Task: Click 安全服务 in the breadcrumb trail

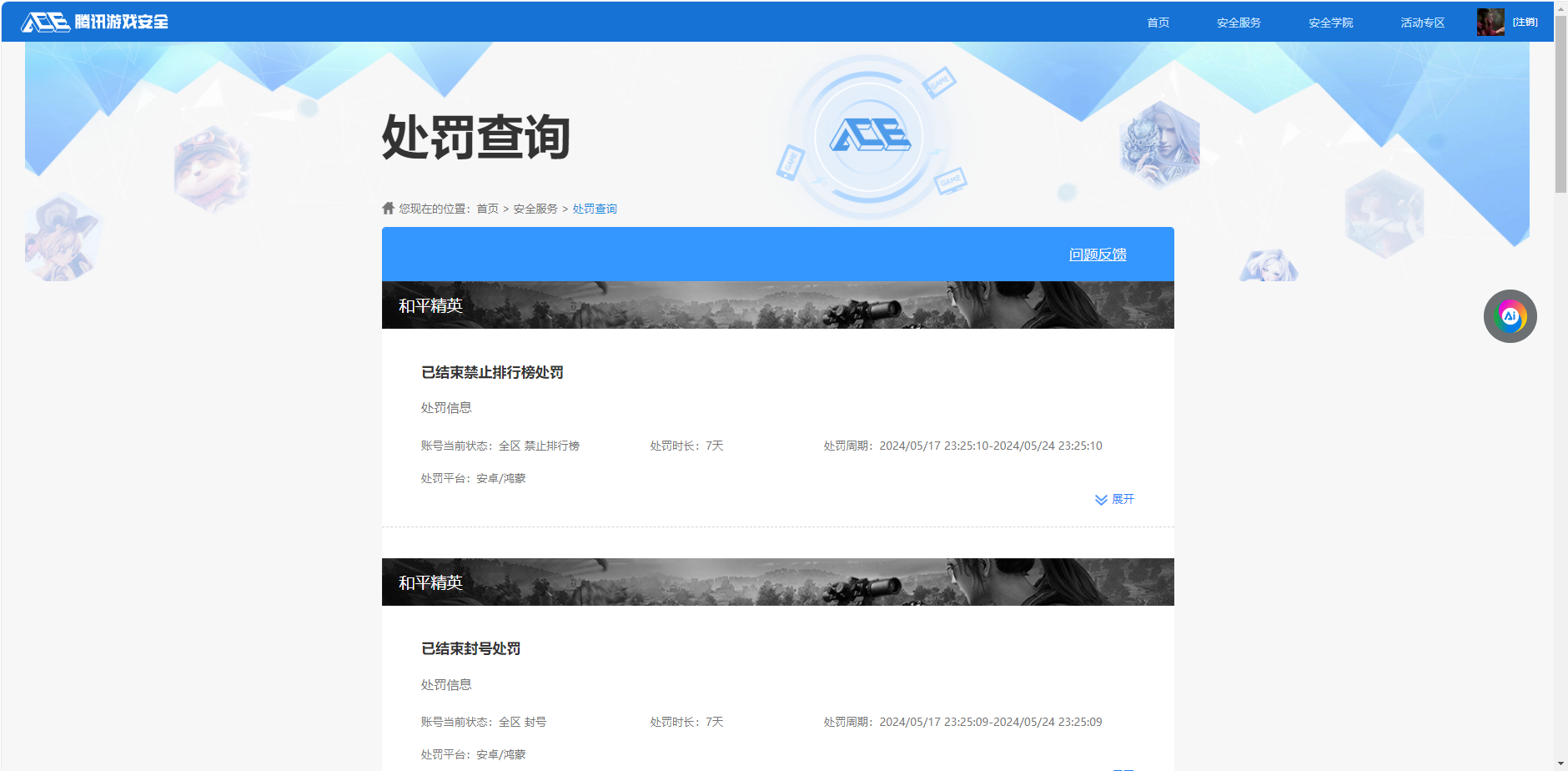Action: tap(535, 209)
